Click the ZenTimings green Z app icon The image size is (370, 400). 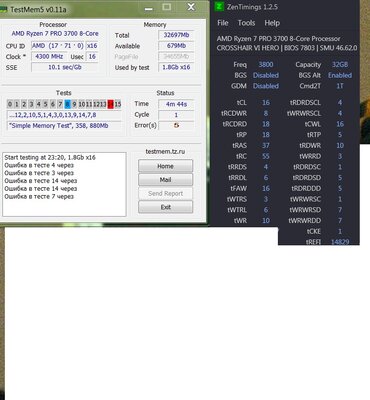219,6
